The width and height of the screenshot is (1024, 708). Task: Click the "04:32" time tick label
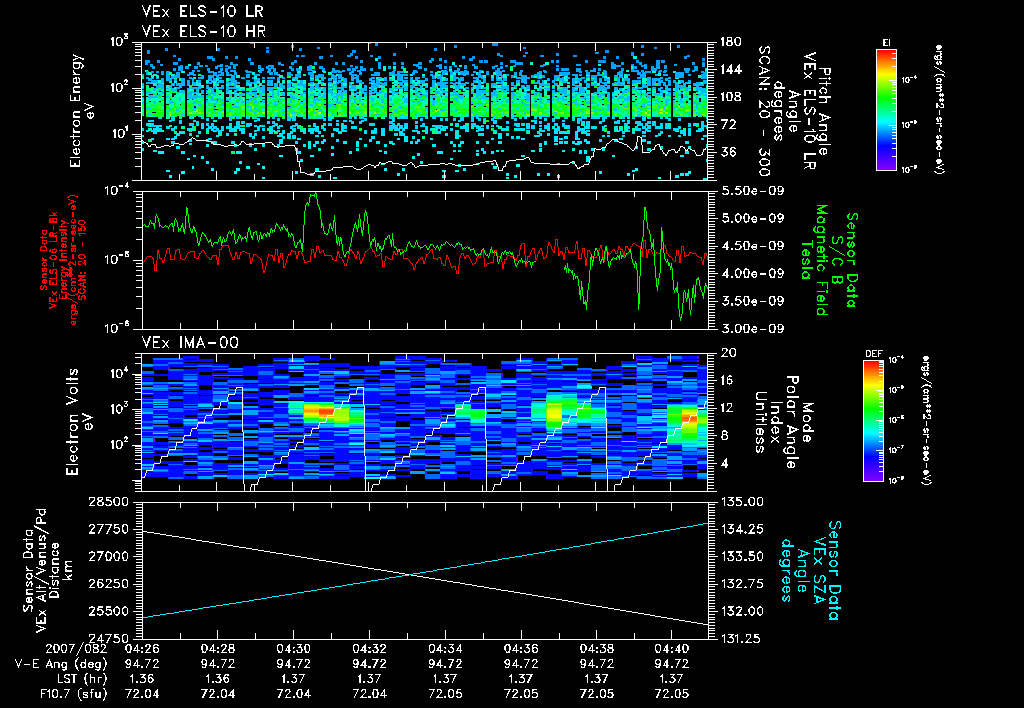coord(369,649)
